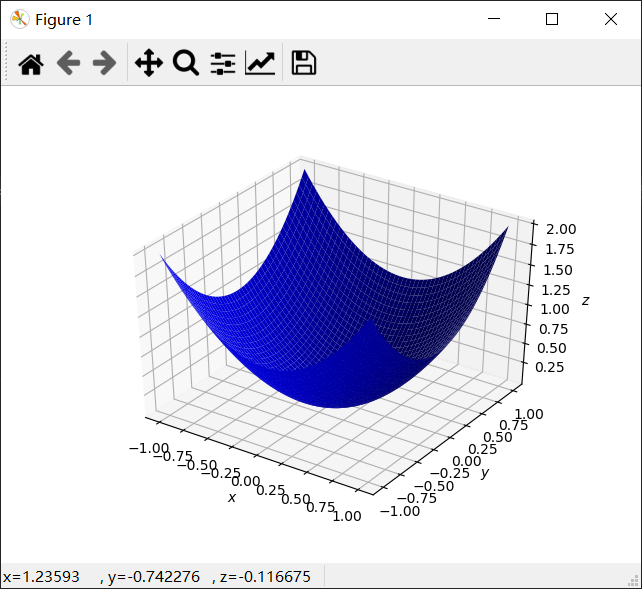Click the y axis label
This screenshot has height=589, width=642.
pyautogui.click(x=485, y=473)
